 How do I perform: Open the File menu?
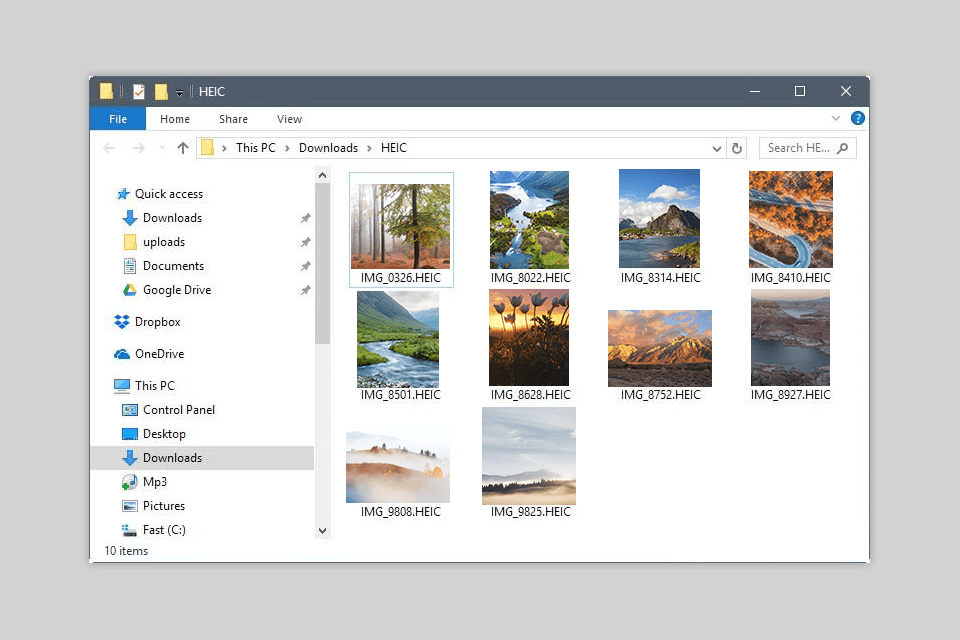pyautogui.click(x=117, y=119)
